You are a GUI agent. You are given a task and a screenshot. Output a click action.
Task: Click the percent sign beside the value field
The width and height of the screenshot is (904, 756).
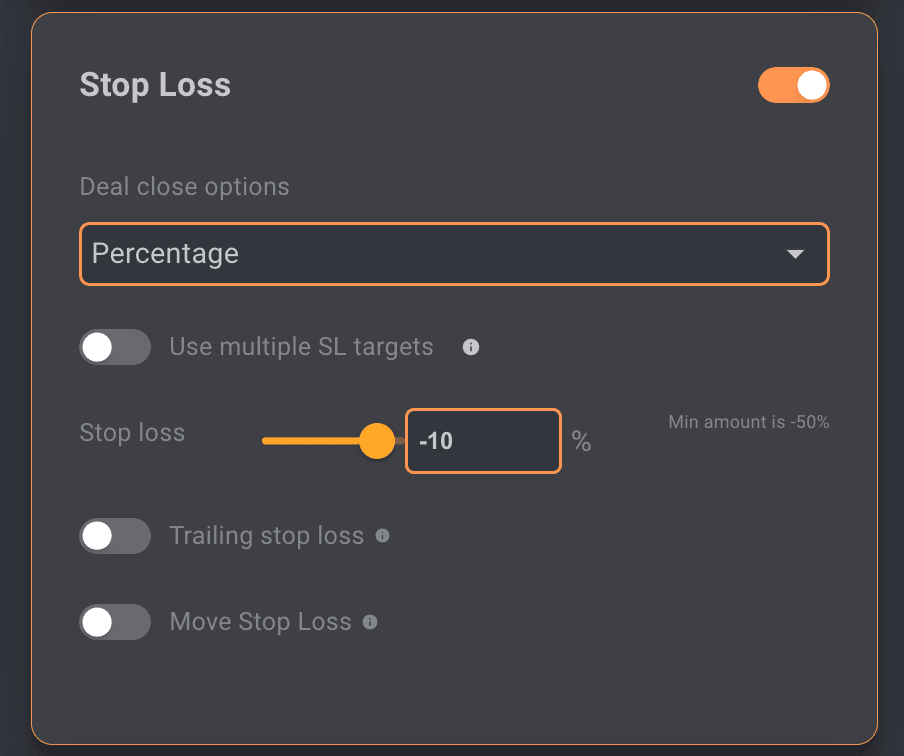581,442
